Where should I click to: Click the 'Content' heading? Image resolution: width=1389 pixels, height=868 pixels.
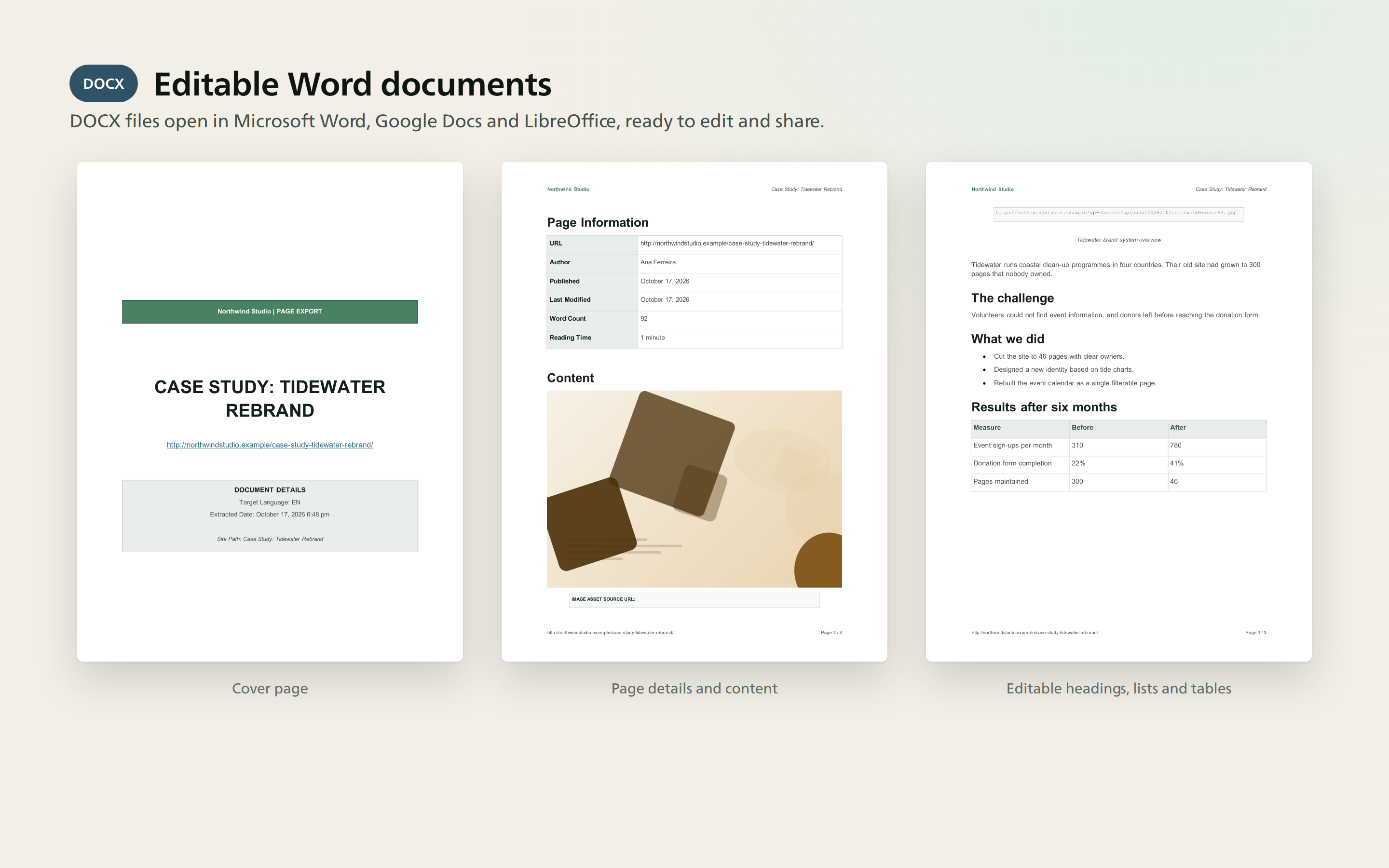(x=570, y=378)
